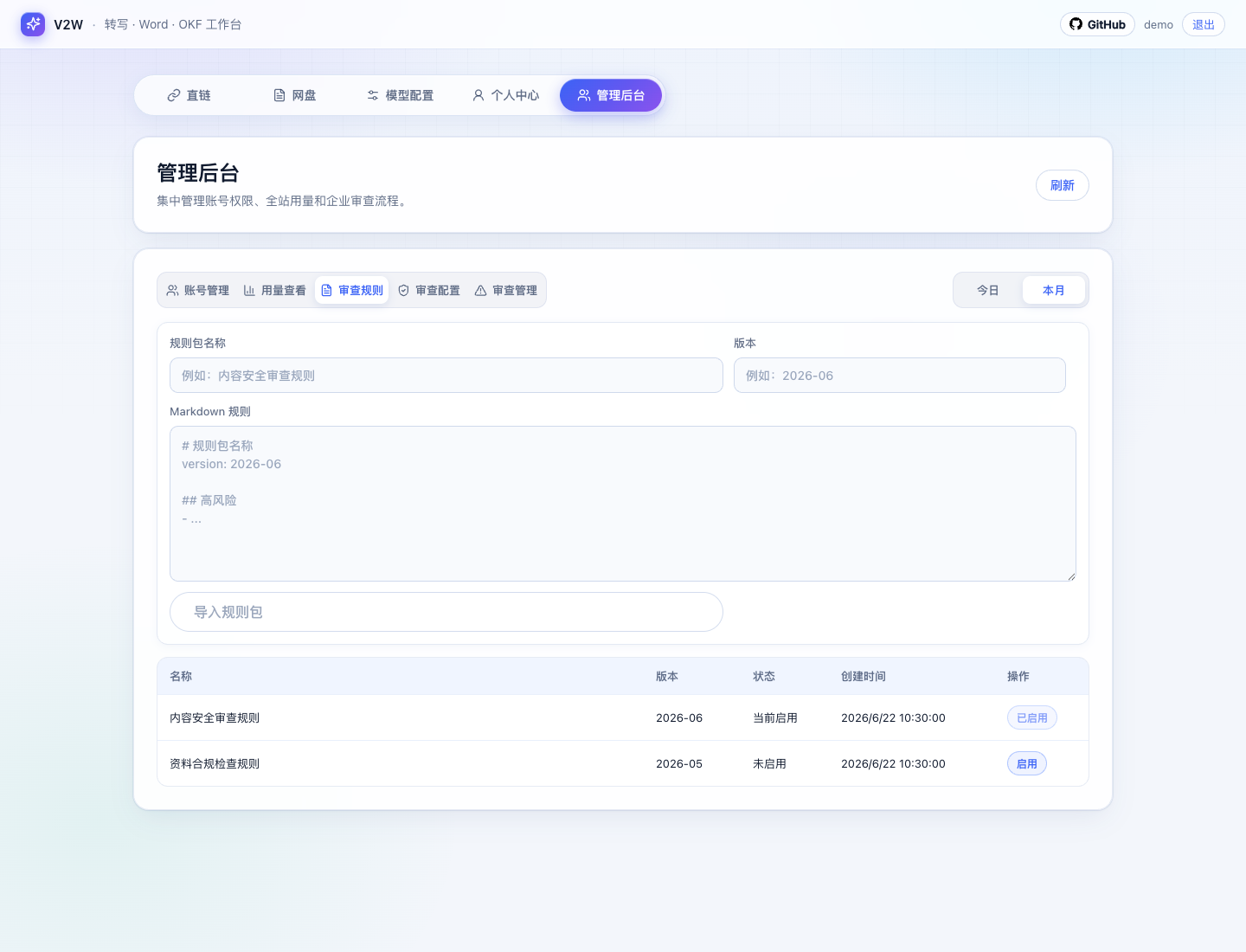The height and width of the screenshot is (952, 1246).
Task: Click the 内容安全审查规则 row name
Action: (215, 717)
